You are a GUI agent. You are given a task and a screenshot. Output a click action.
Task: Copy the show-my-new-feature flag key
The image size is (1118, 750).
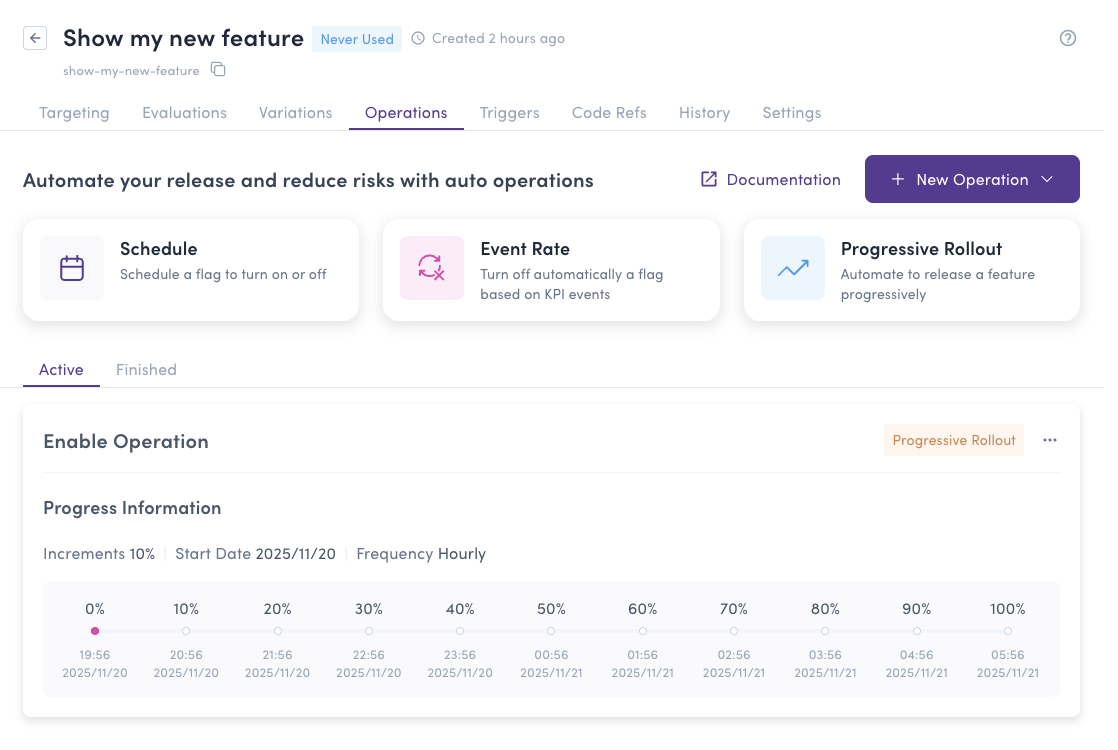[218, 70]
